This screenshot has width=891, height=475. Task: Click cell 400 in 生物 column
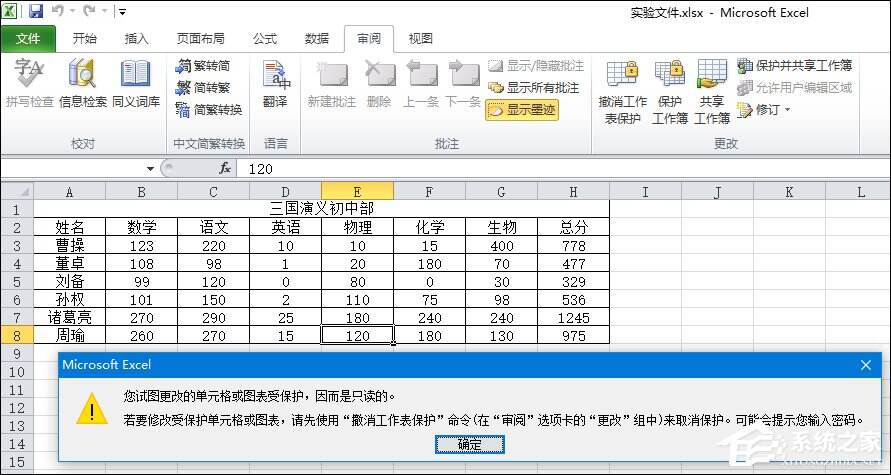(x=501, y=245)
